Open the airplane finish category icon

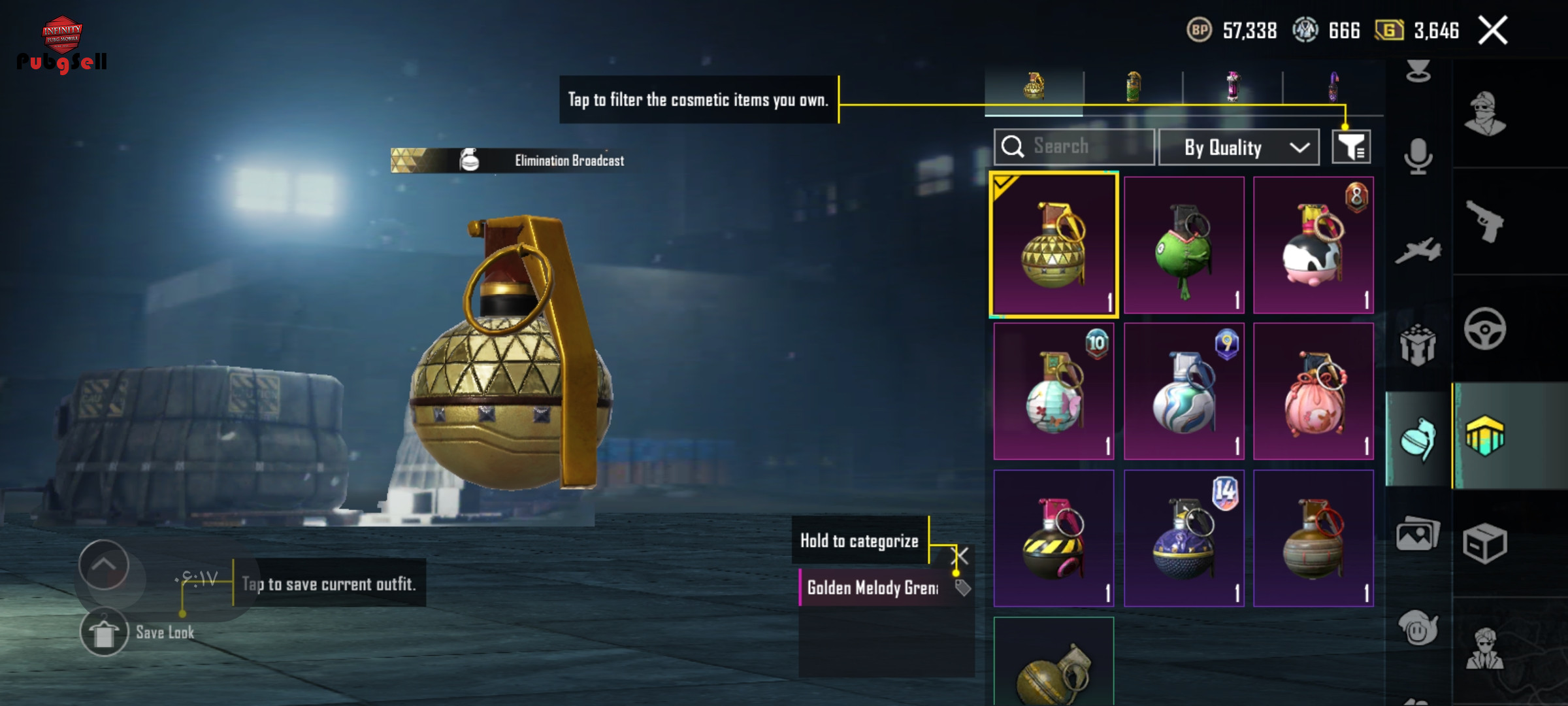tap(1418, 250)
